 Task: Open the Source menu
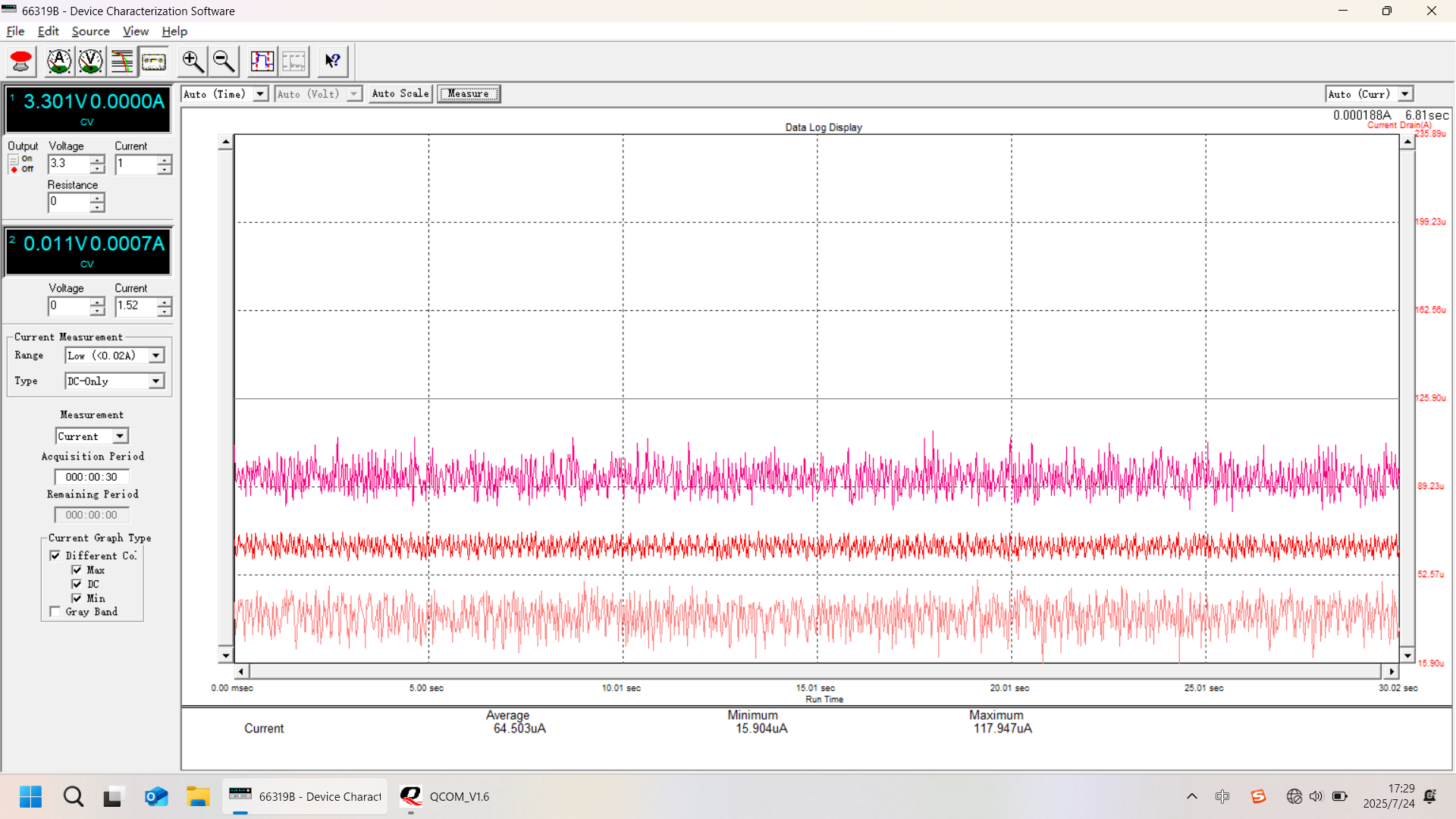click(90, 31)
